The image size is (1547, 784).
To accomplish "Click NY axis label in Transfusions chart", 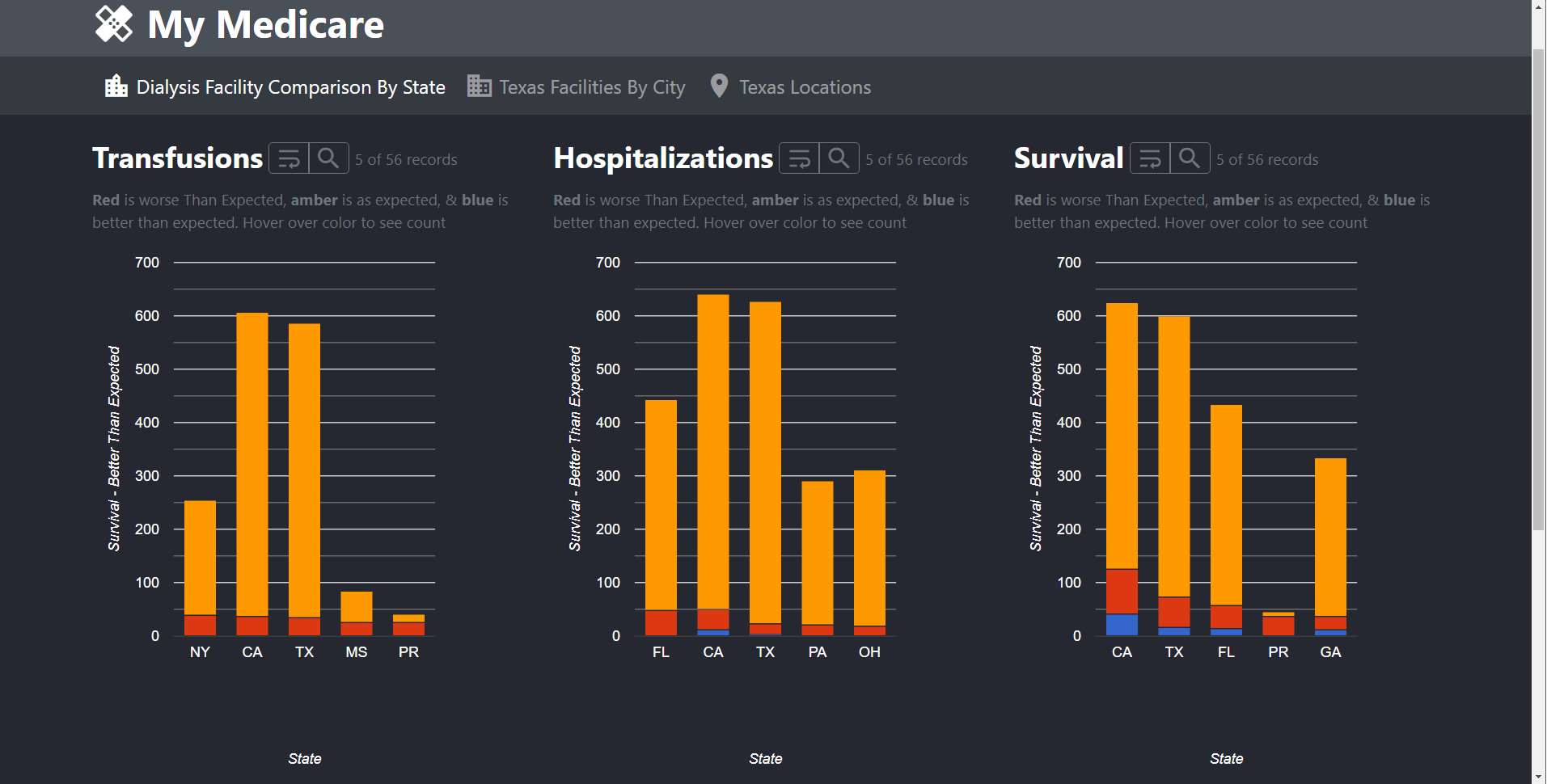I will (200, 652).
